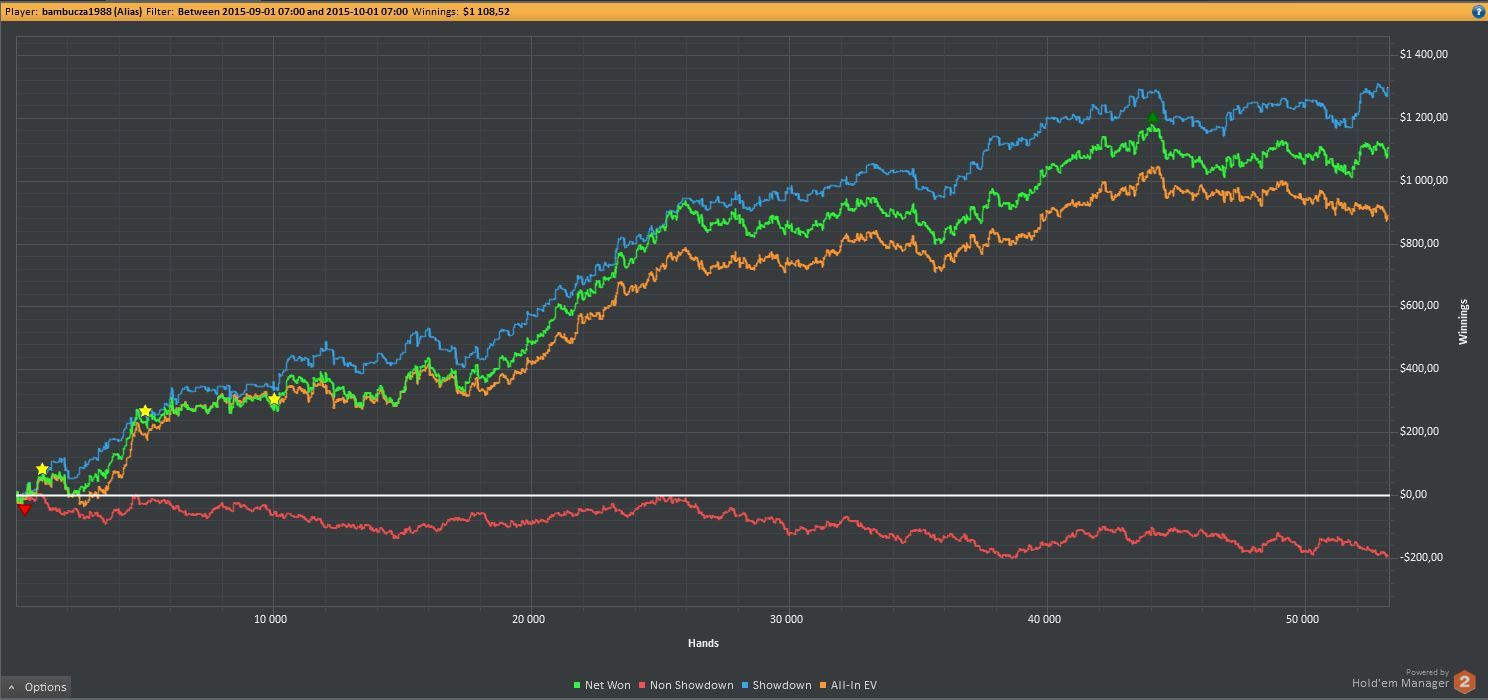
Task: Click the $1 200,00 axis label
Action: (1422, 118)
